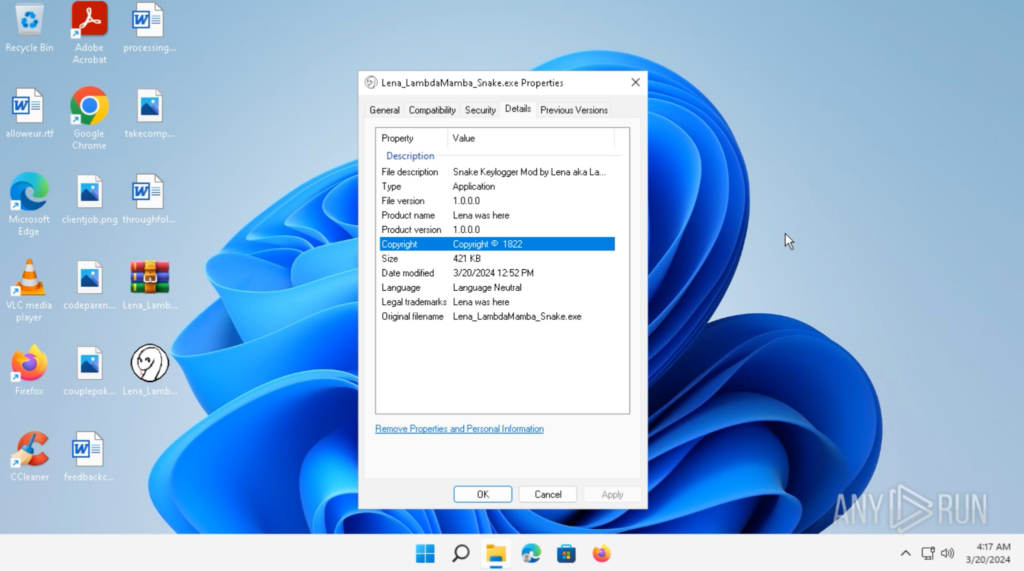Open the Security tab

point(480,110)
